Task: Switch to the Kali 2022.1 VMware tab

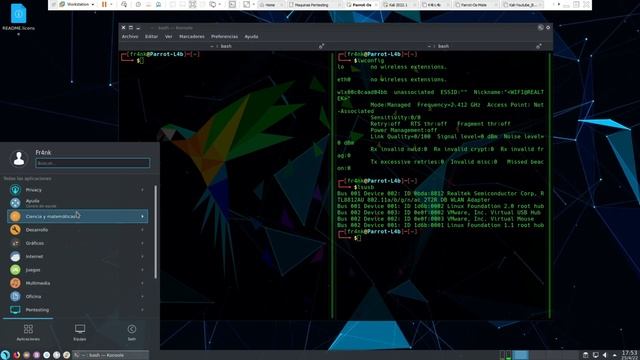Action: coord(399,5)
